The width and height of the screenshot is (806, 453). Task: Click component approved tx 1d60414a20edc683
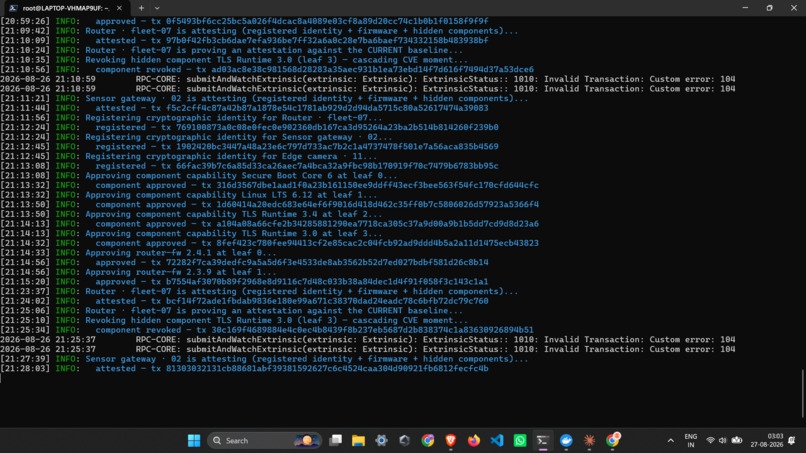(x=377, y=205)
